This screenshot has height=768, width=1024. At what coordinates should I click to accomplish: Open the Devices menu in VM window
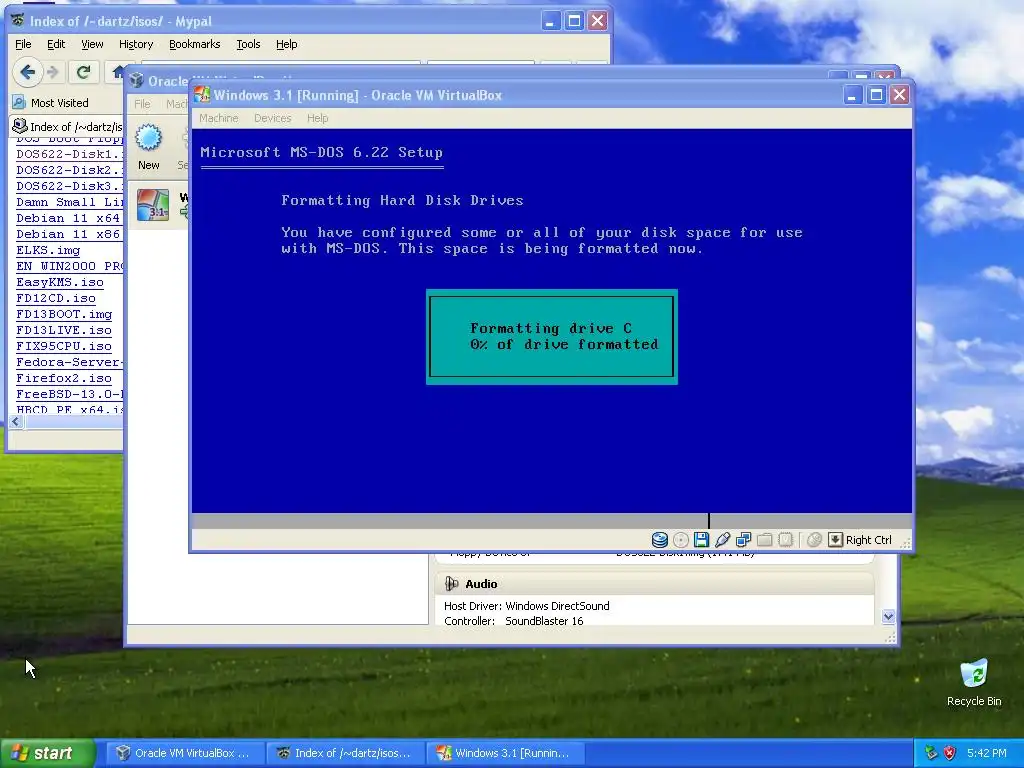click(x=272, y=118)
